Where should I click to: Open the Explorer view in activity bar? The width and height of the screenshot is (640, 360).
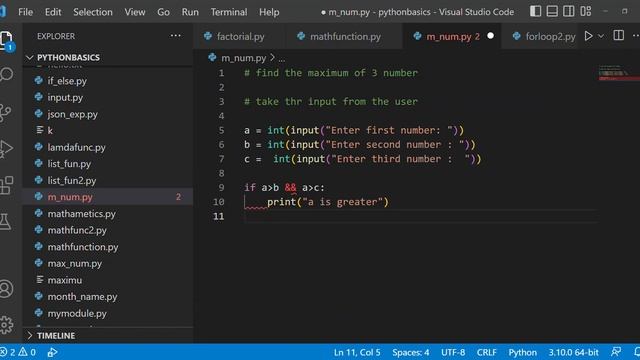[7, 40]
